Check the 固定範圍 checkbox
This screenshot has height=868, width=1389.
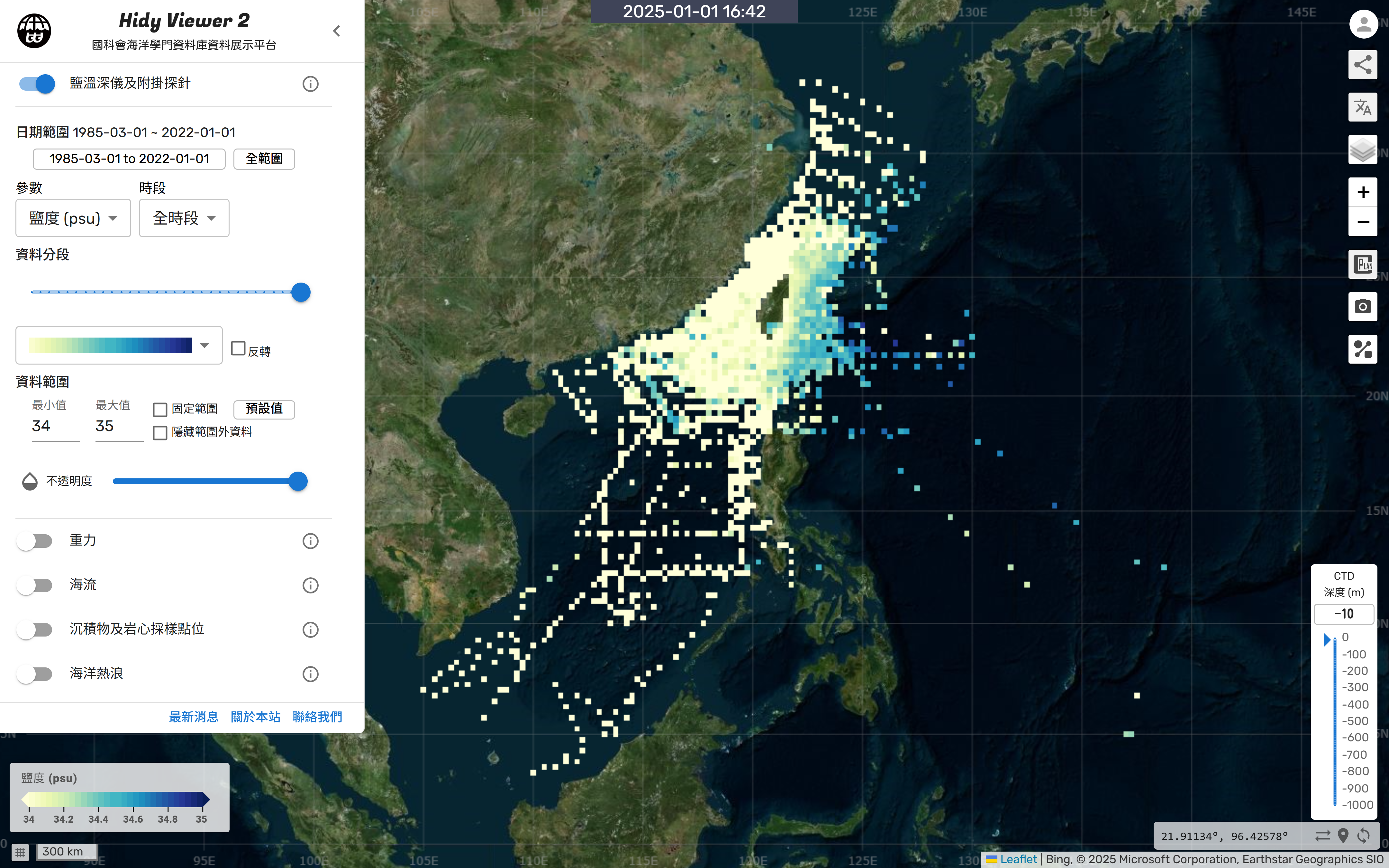pyautogui.click(x=160, y=409)
